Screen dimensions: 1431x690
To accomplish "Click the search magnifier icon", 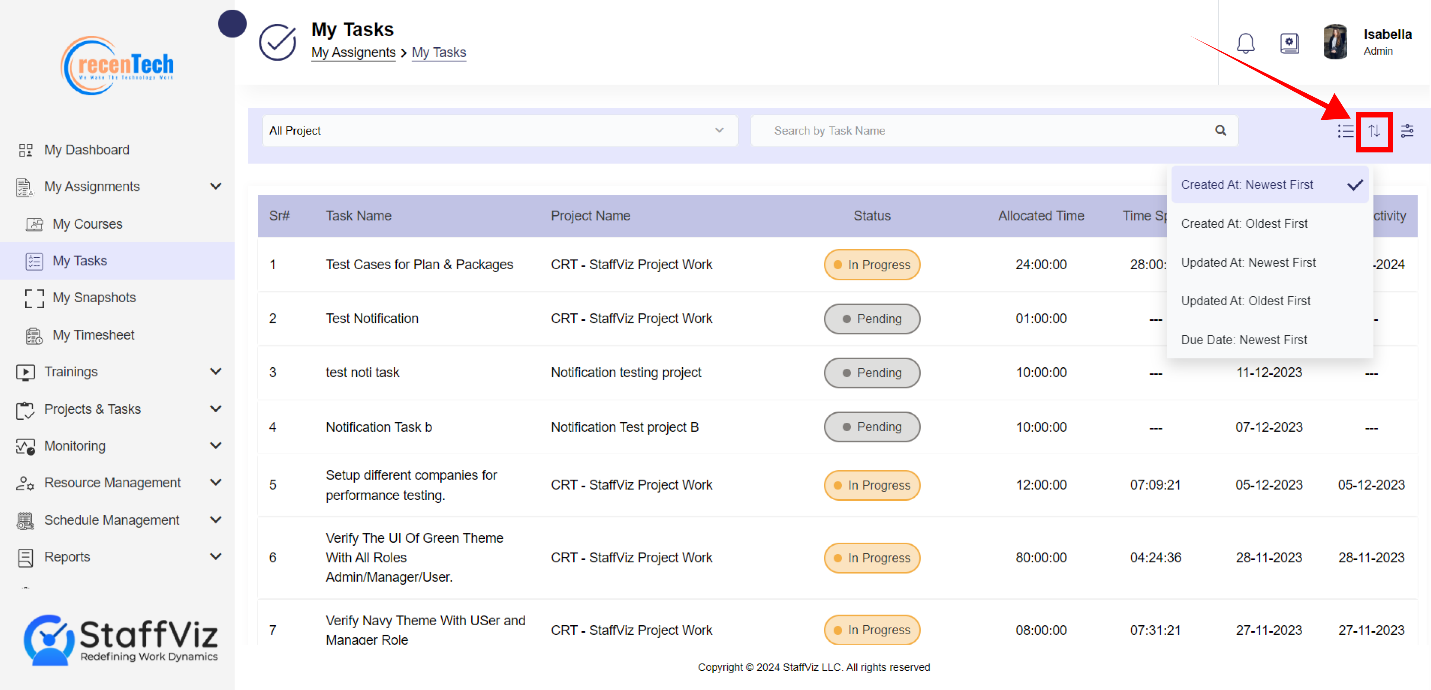I will pyautogui.click(x=1220, y=130).
